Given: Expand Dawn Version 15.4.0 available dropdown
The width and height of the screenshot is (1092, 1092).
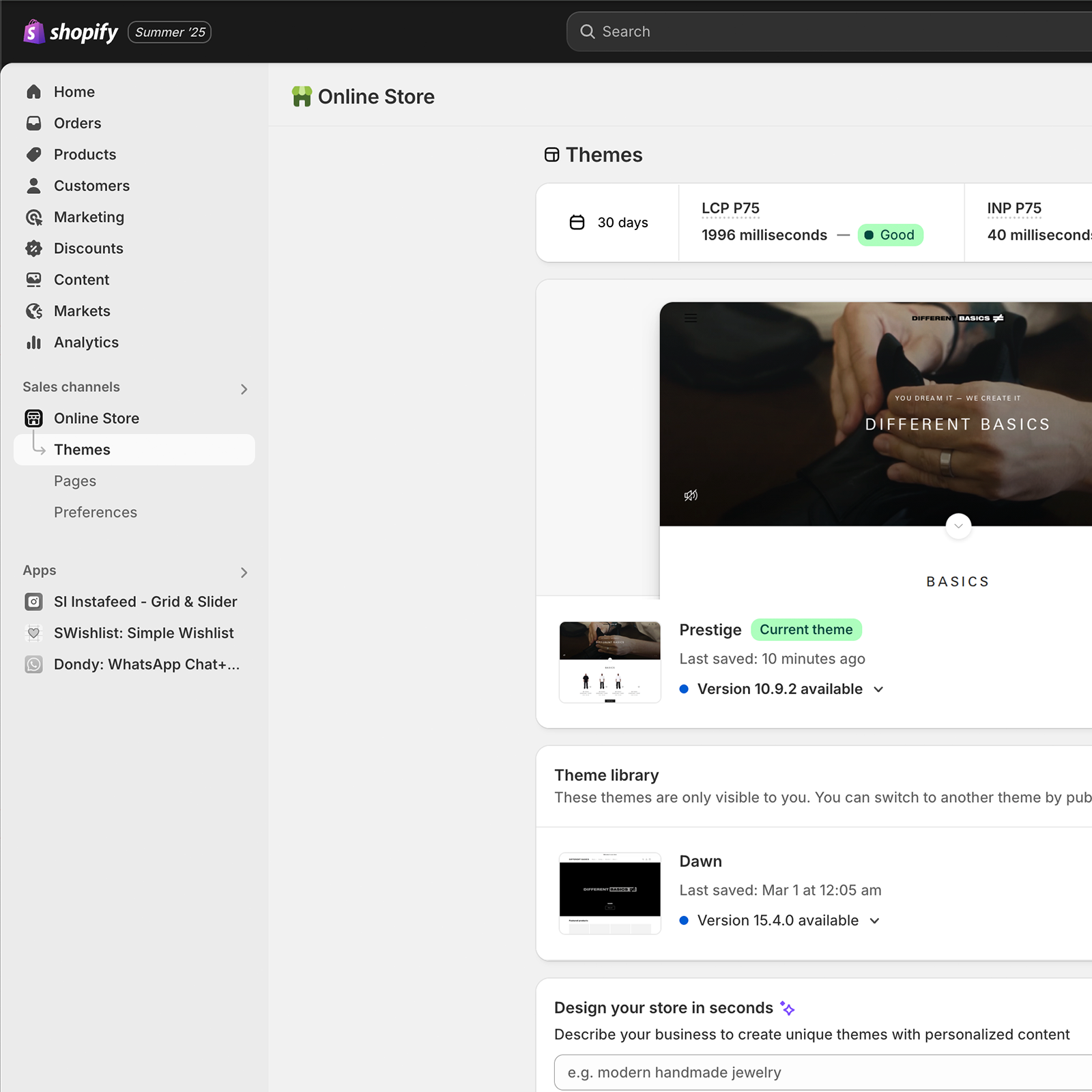Looking at the screenshot, I should click(874, 921).
